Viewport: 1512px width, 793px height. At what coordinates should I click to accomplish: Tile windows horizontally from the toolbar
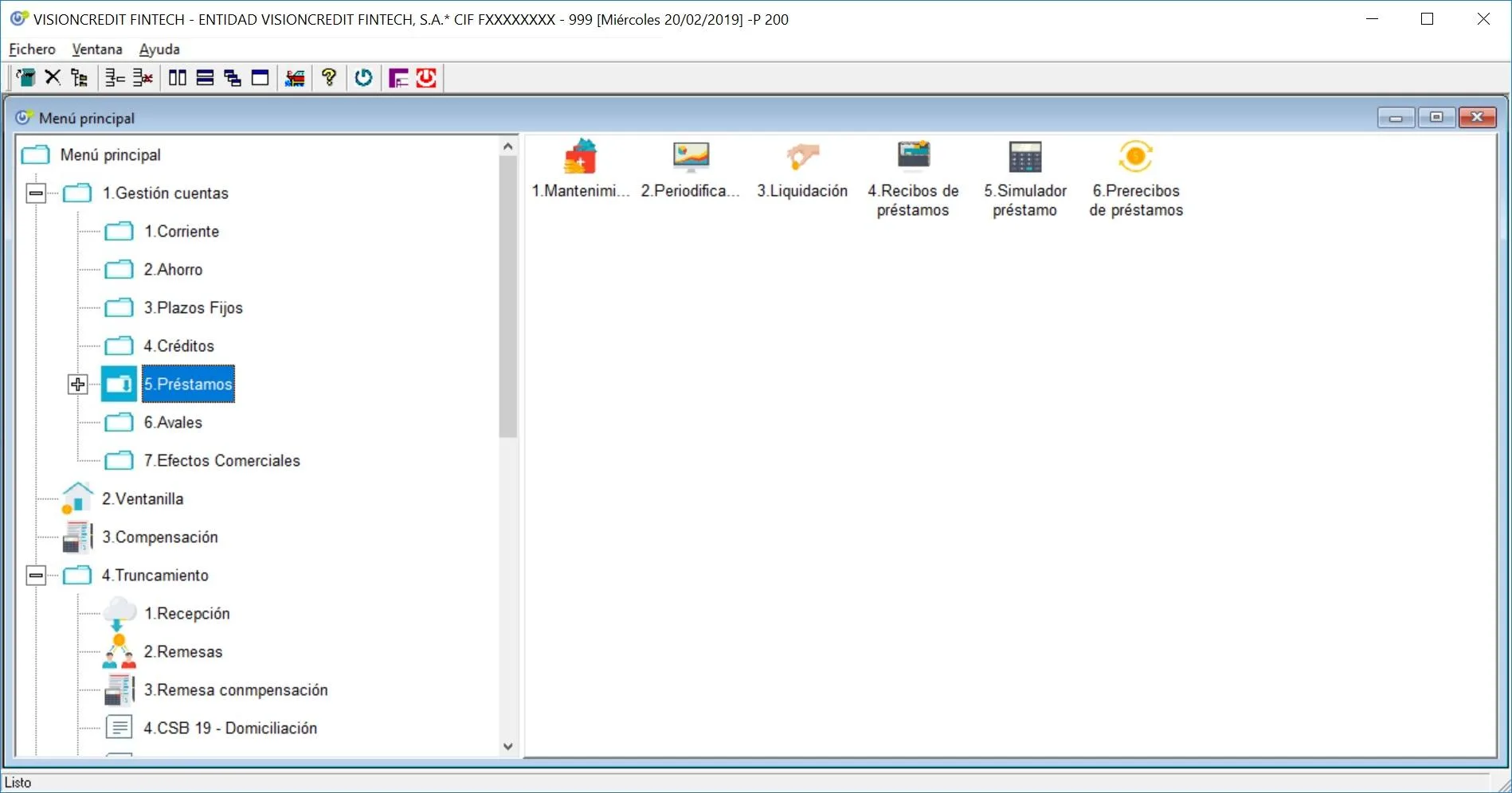click(x=205, y=77)
